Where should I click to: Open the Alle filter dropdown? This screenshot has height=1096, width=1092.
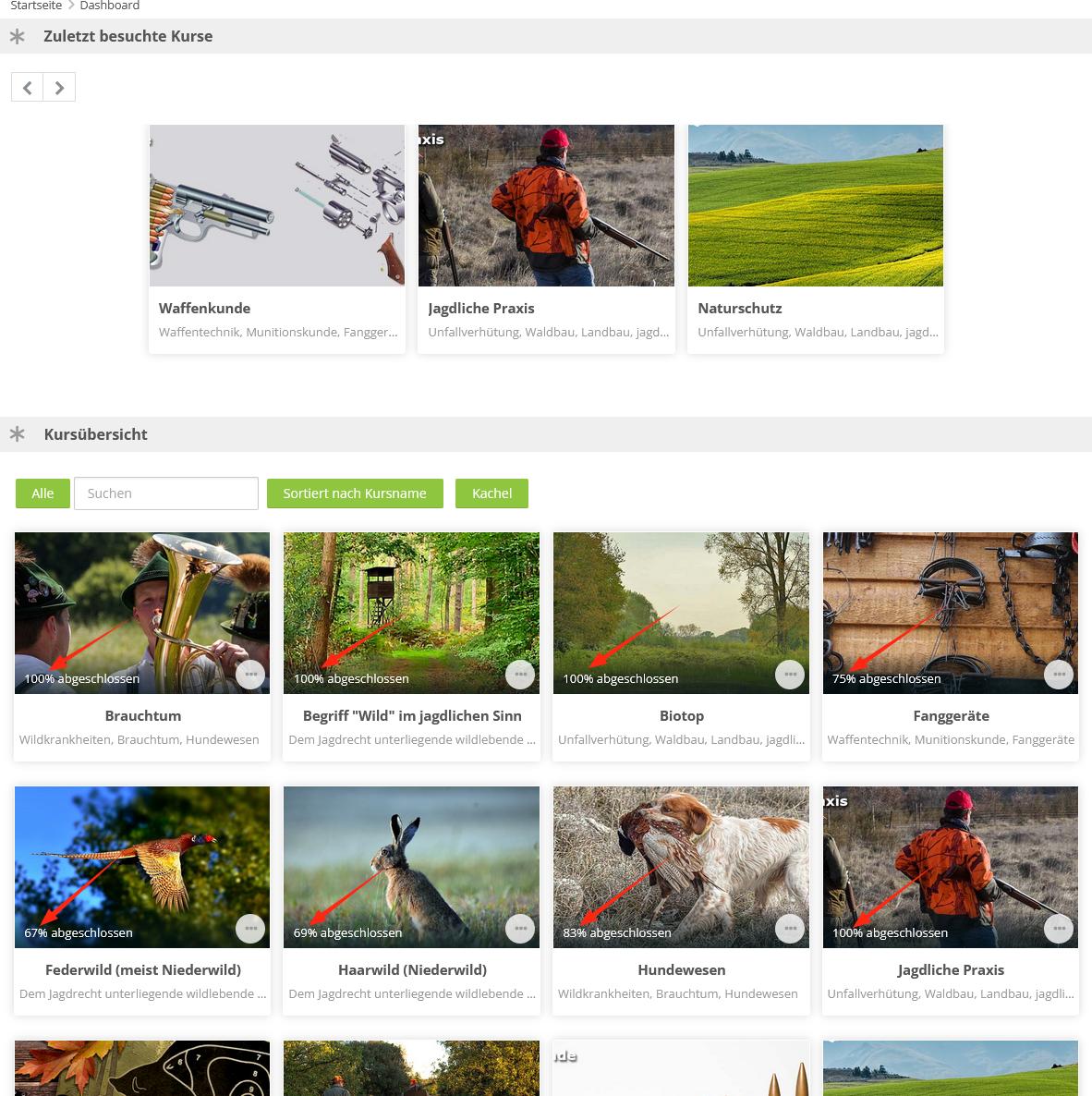click(42, 493)
